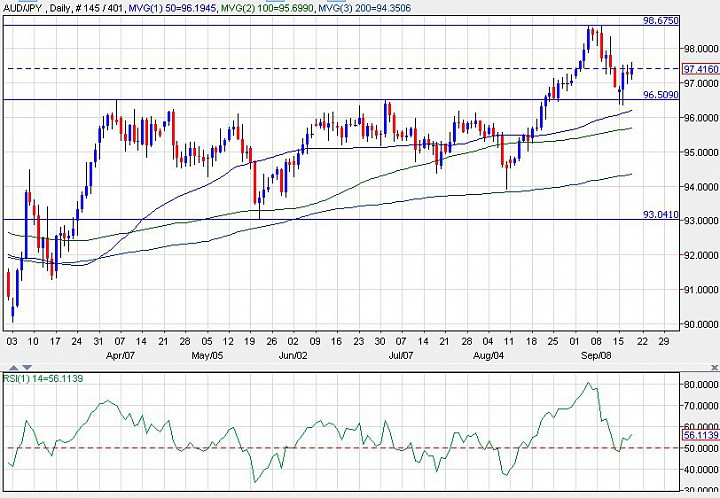This screenshot has height=498, width=720.
Task: Click the May/05 date axis label
Action: click(207, 355)
